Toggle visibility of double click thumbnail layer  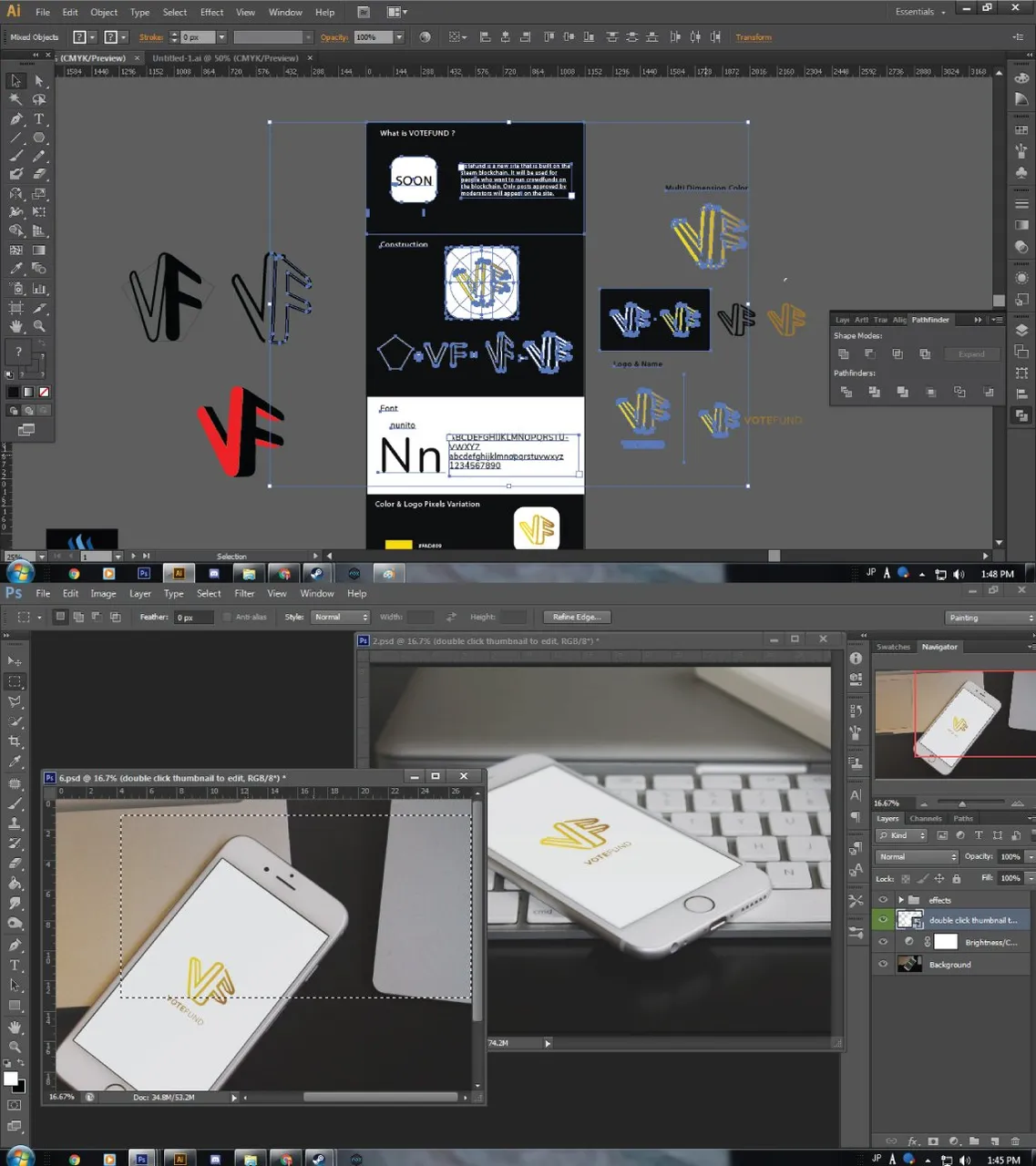883,921
